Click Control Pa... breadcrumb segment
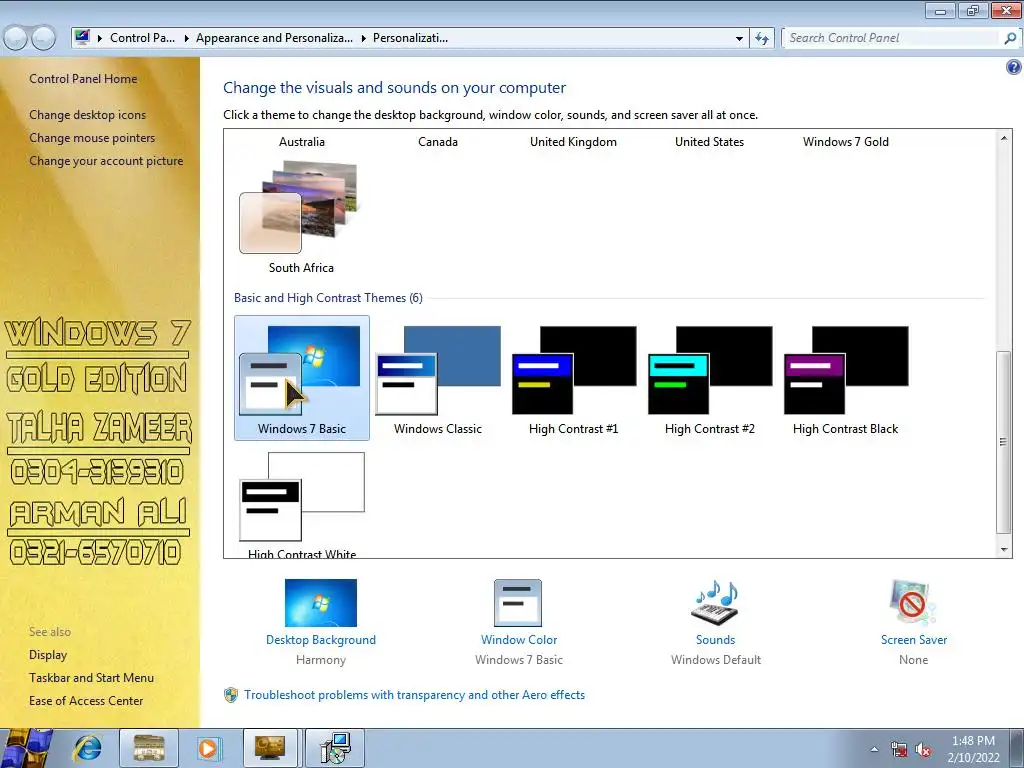1024x768 pixels. [x=142, y=38]
